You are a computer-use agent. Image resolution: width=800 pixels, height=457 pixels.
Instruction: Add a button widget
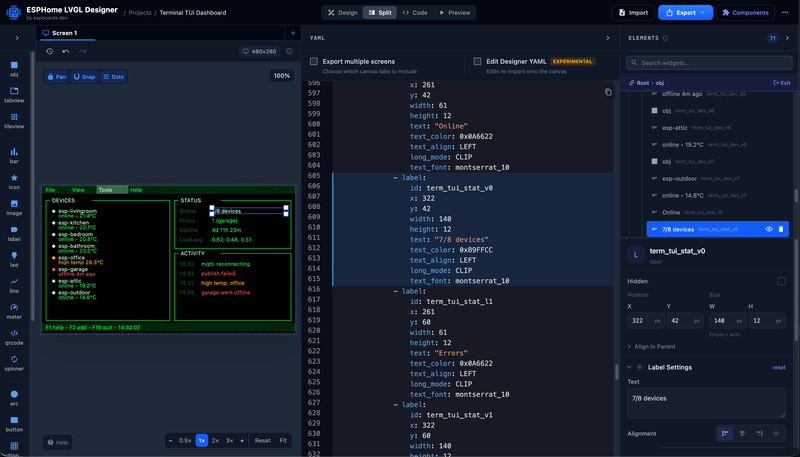pyautogui.click(x=14, y=424)
